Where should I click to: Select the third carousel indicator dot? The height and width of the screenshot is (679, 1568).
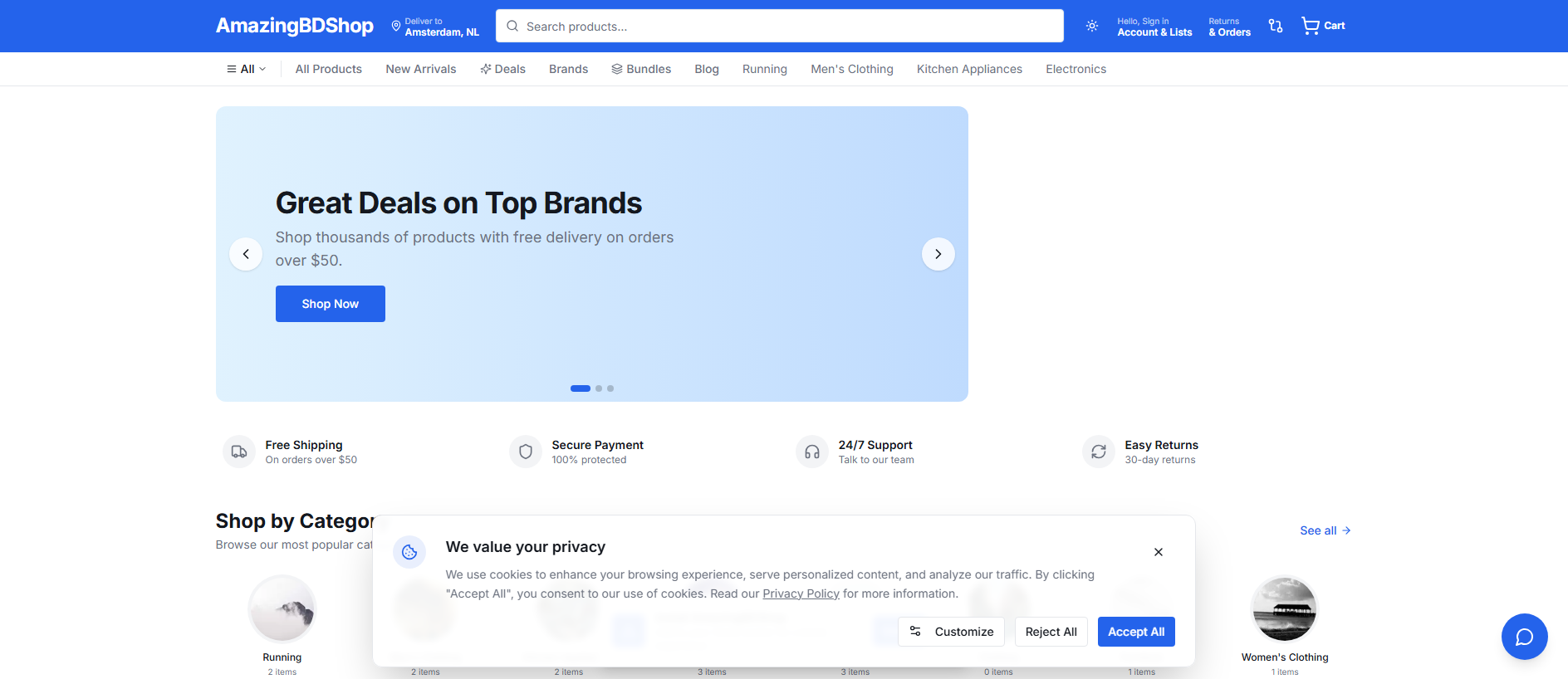point(610,388)
